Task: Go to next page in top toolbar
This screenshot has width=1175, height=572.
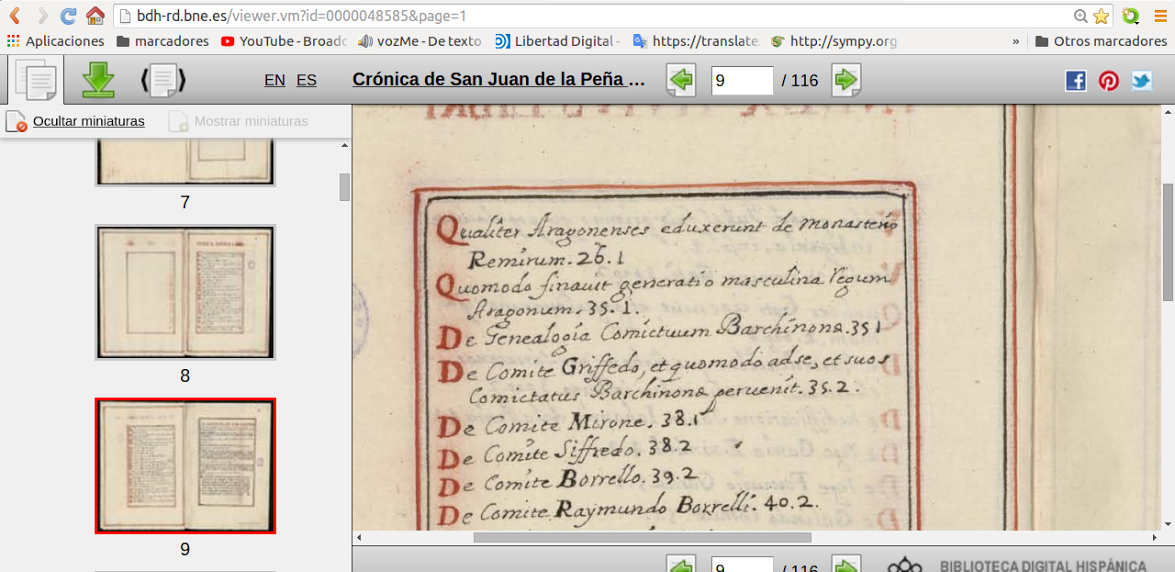Action: [846, 79]
